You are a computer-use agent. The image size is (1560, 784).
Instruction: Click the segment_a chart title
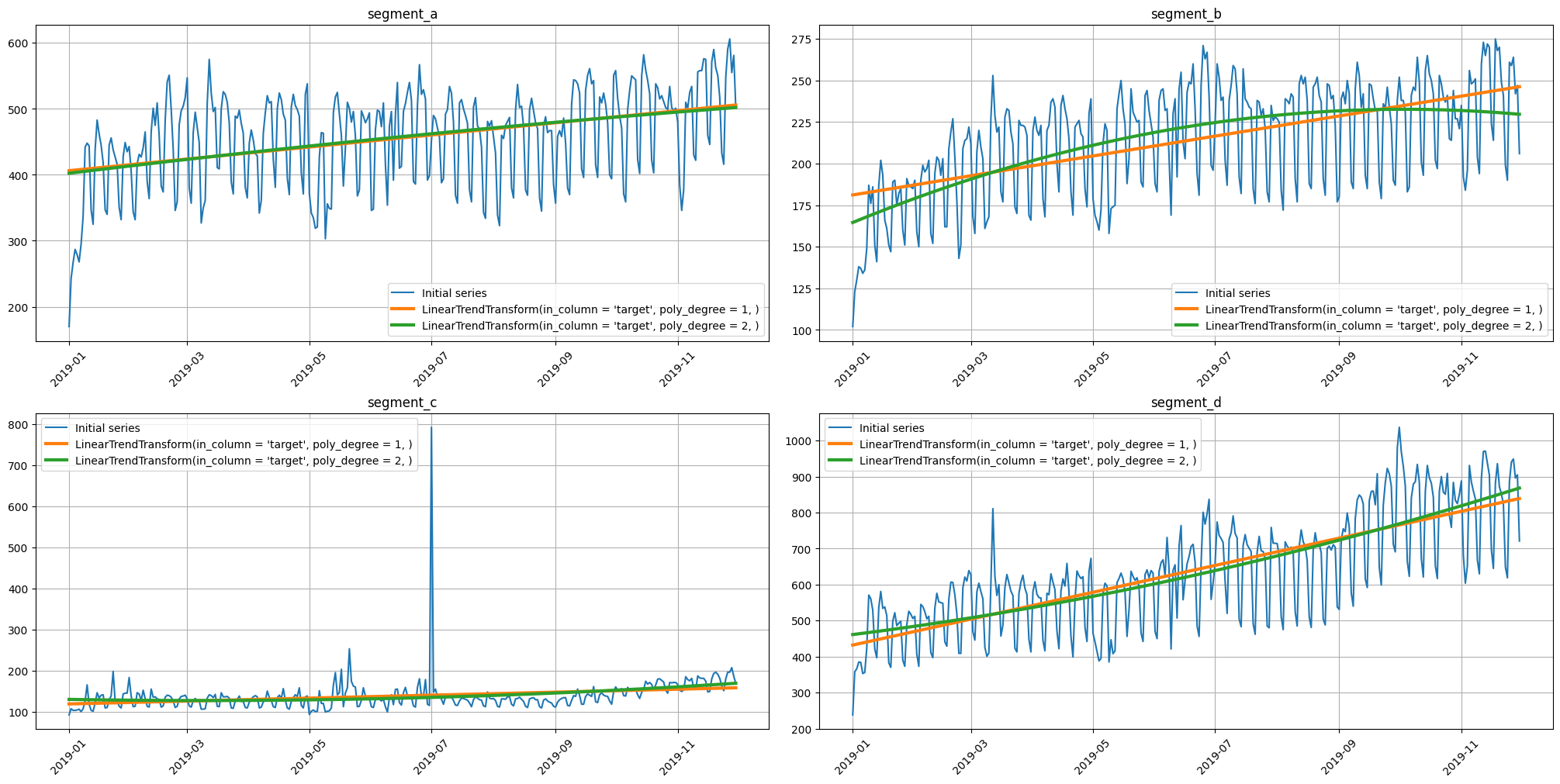(402, 14)
